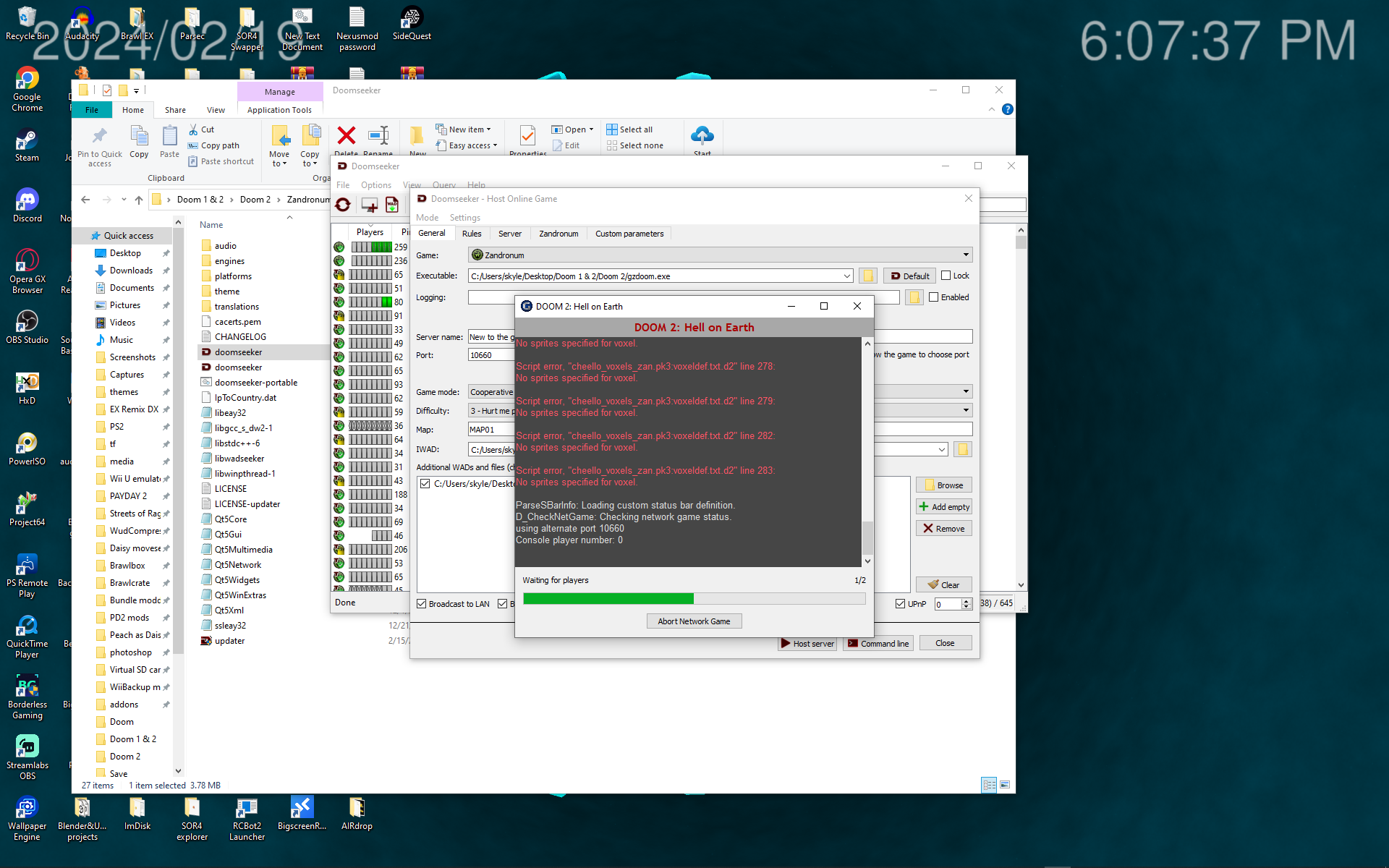The height and width of the screenshot is (868, 1389).
Task: Open the Game mode dropdown arrow
Action: [x=966, y=392]
